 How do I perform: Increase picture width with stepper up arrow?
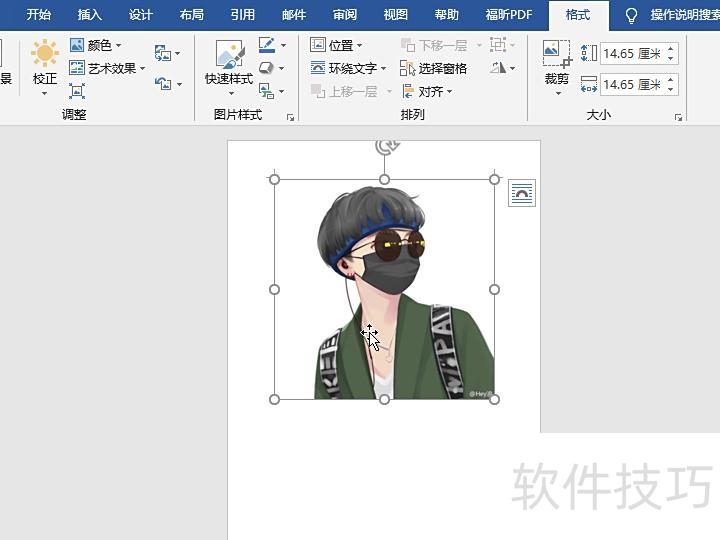[671, 79]
